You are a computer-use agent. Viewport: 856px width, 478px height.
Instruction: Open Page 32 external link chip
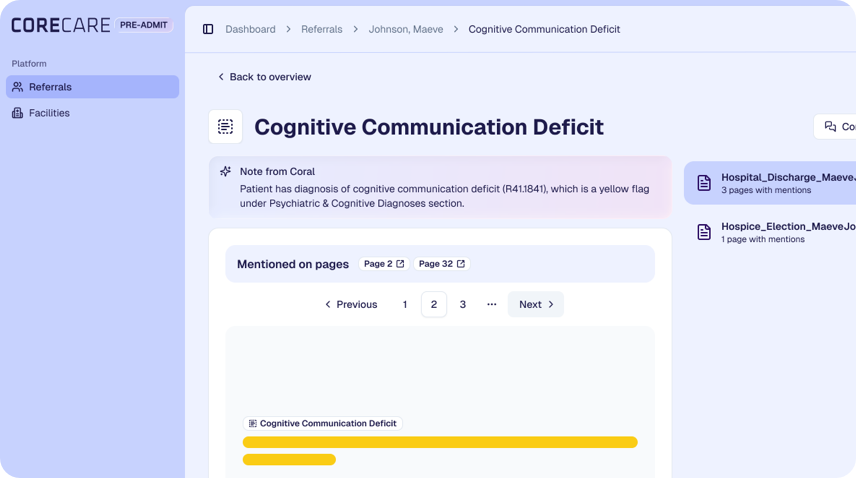pos(442,264)
